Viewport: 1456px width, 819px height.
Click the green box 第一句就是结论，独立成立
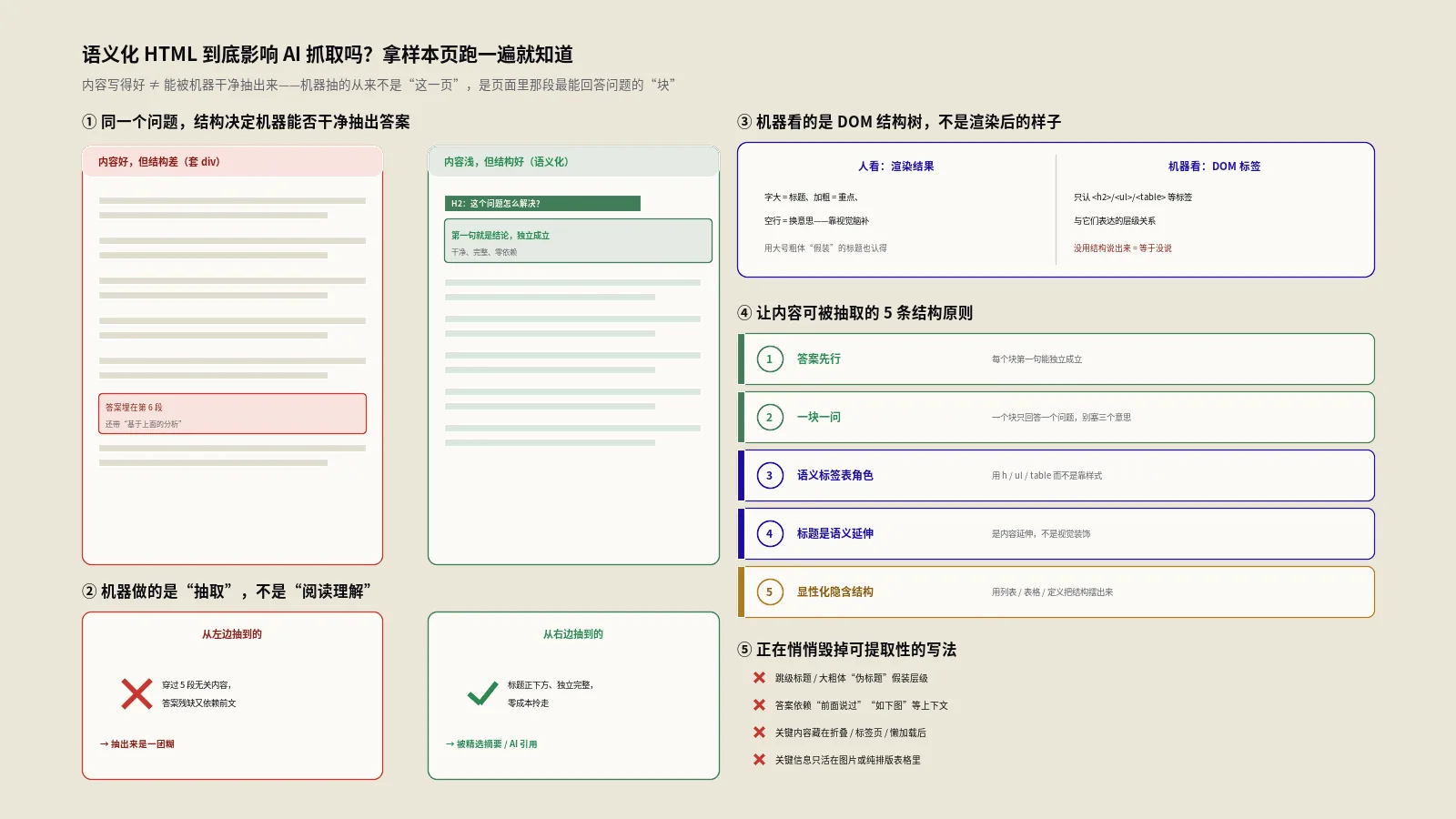(x=578, y=241)
